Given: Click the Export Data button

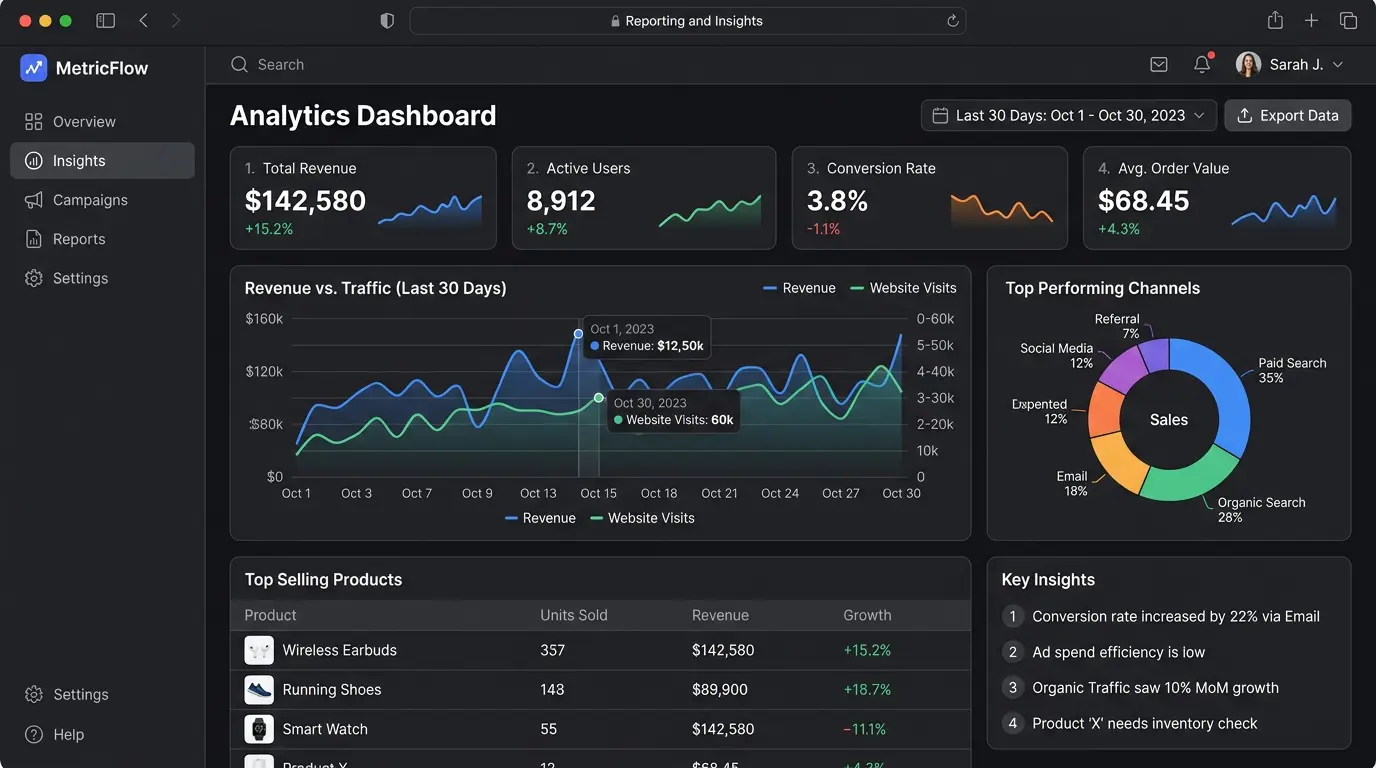Looking at the screenshot, I should click(x=1288, y=116).
